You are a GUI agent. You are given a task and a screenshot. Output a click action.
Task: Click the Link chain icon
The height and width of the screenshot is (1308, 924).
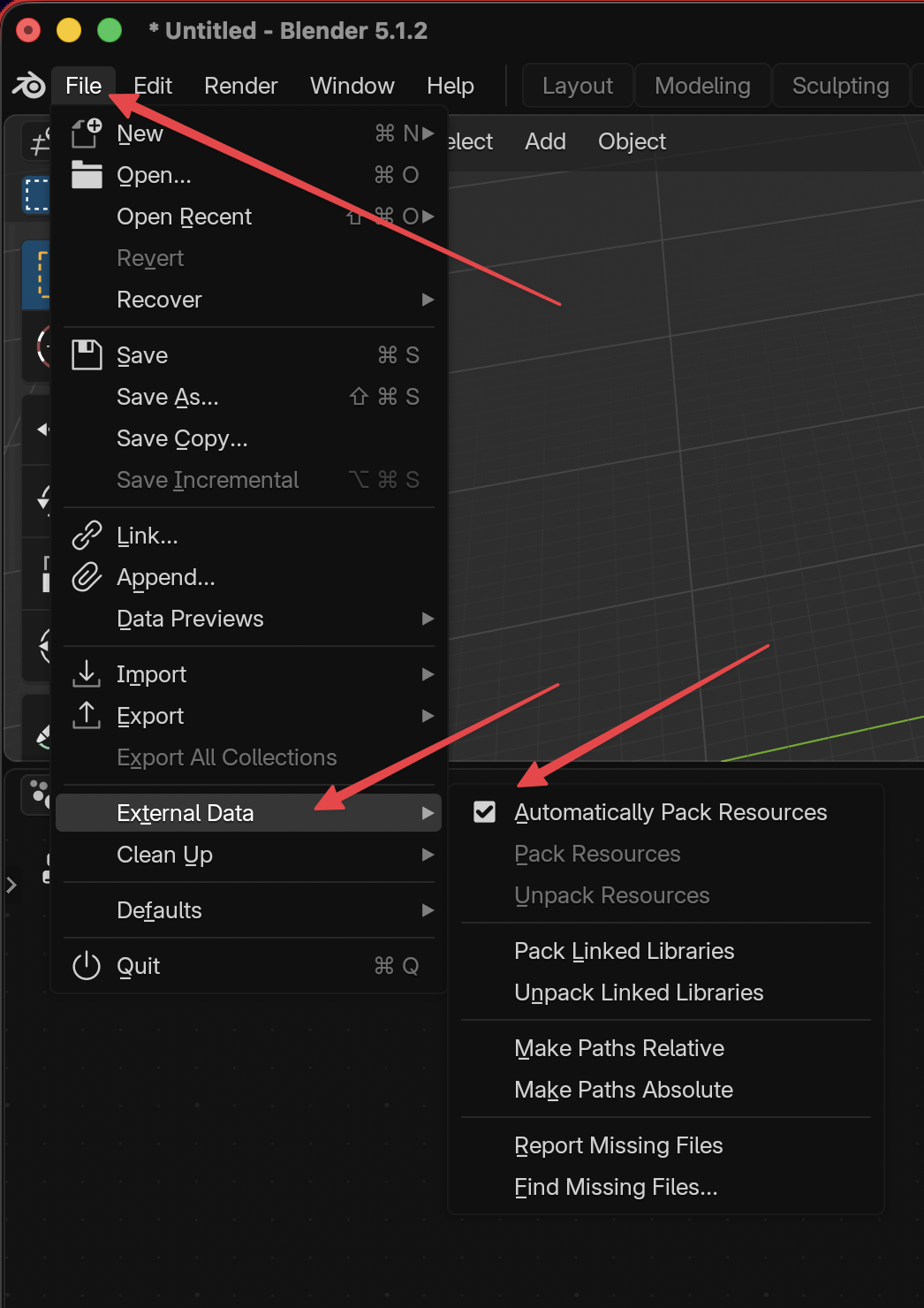pos(87,536)
